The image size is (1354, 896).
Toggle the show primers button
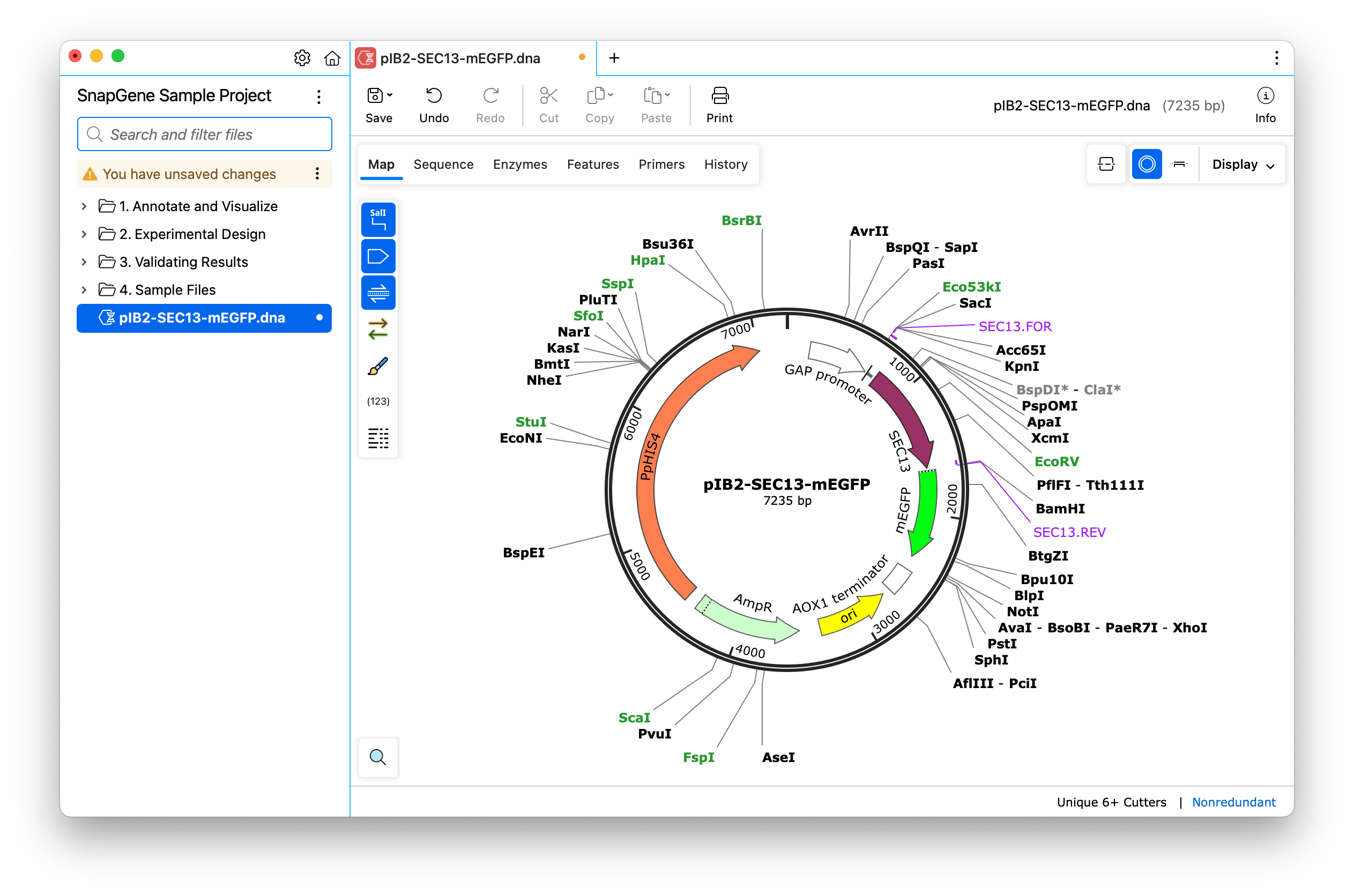(378, 293)
